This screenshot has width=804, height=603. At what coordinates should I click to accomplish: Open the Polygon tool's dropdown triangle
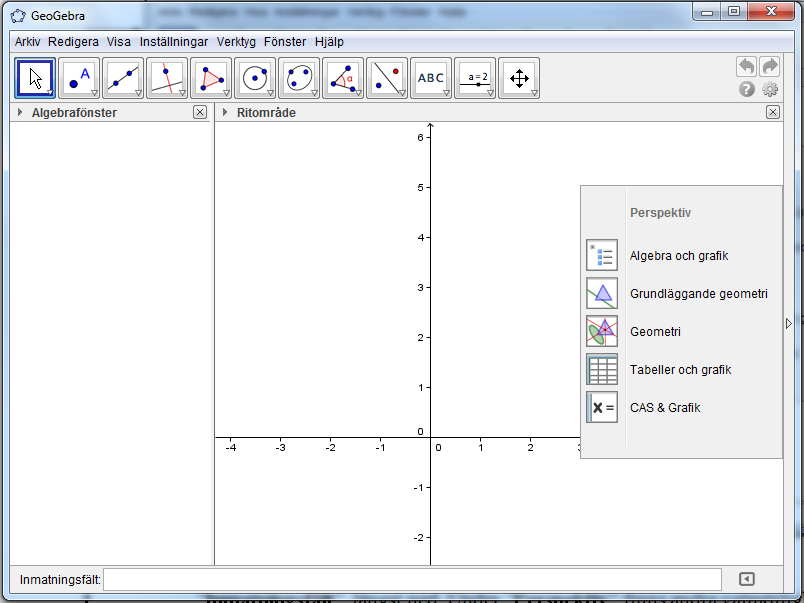tap(227, 93)
